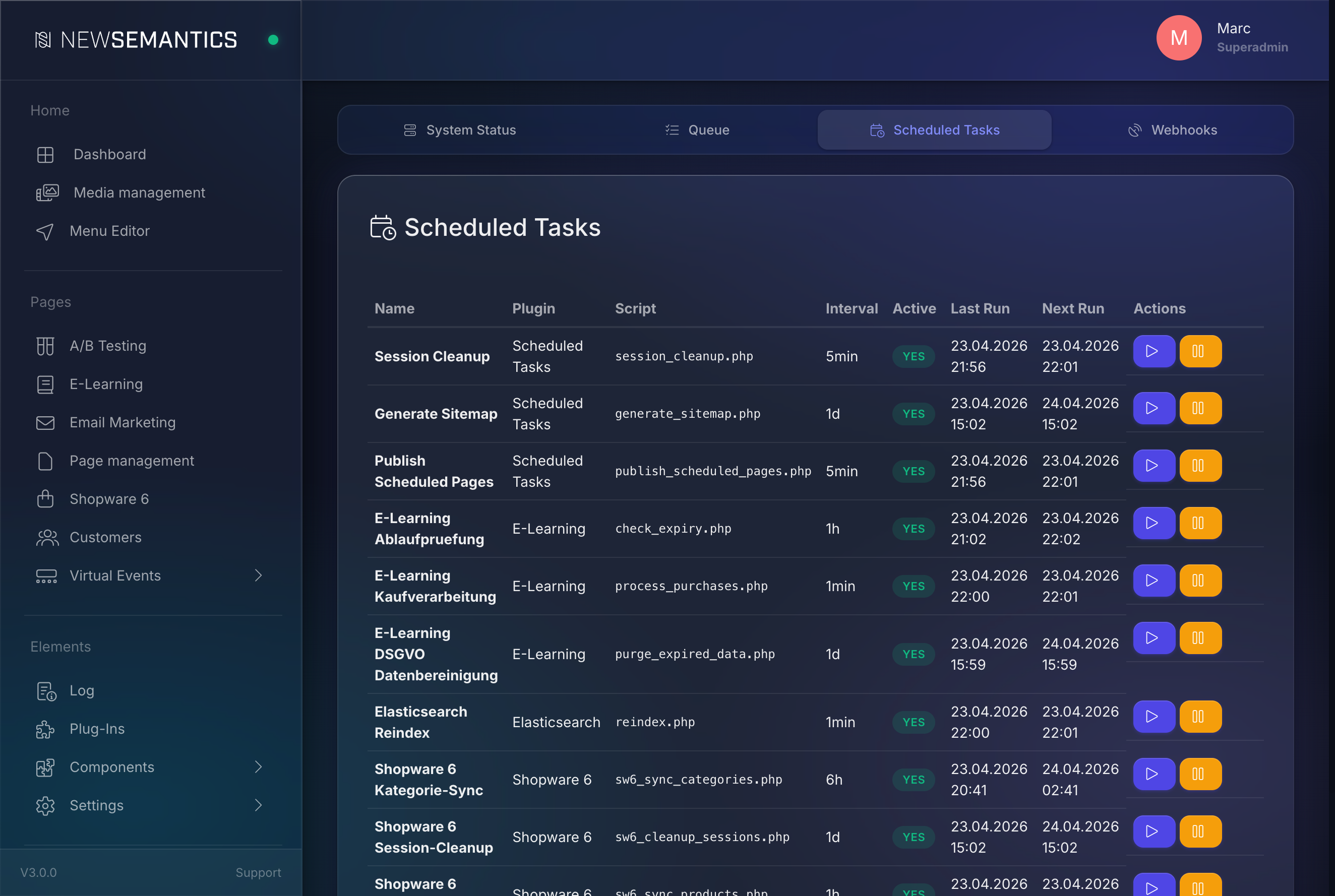Click script name sw6_cleanup_sessions.php
1335x896 pixels.
[702, 837]
